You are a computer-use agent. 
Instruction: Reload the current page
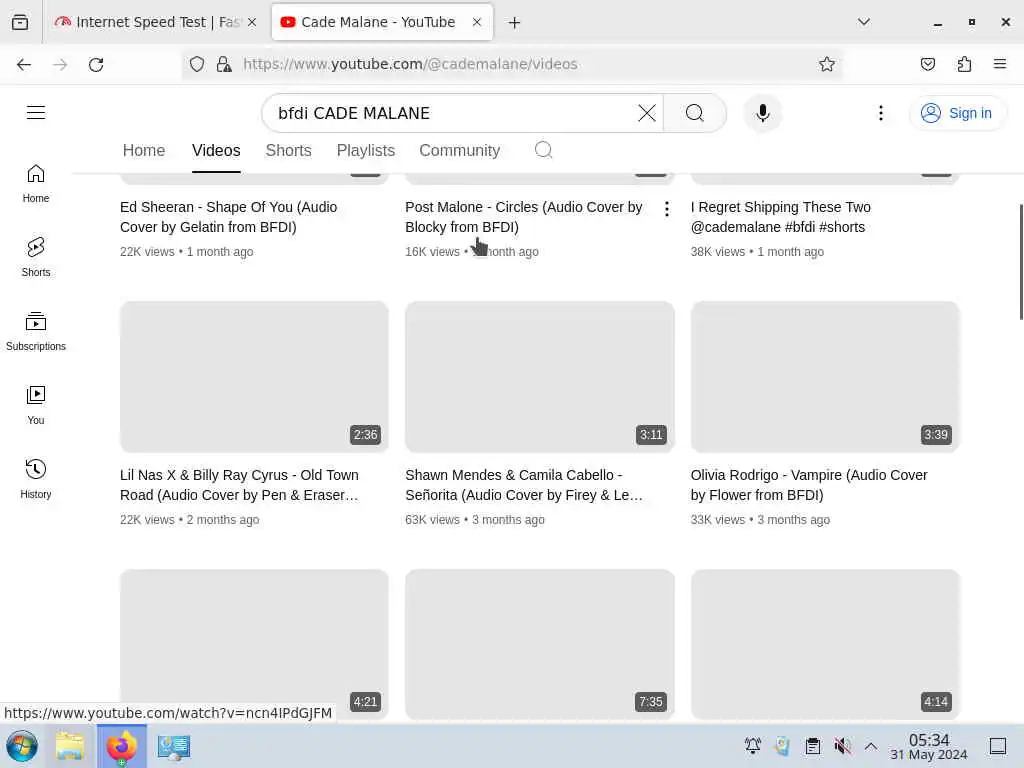[96, 64]
